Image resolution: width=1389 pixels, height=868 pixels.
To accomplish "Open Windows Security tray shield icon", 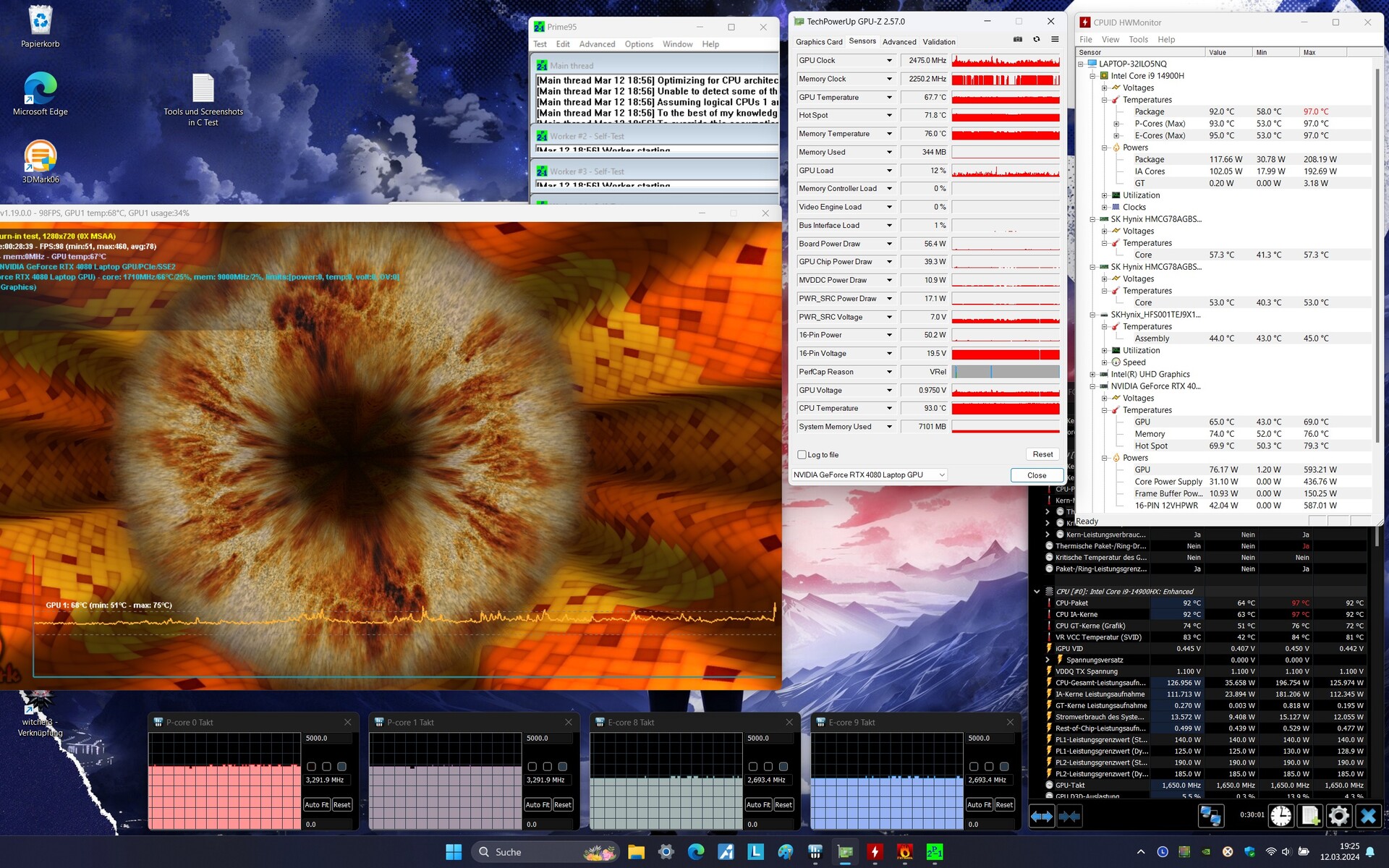I will [1249, 852].
